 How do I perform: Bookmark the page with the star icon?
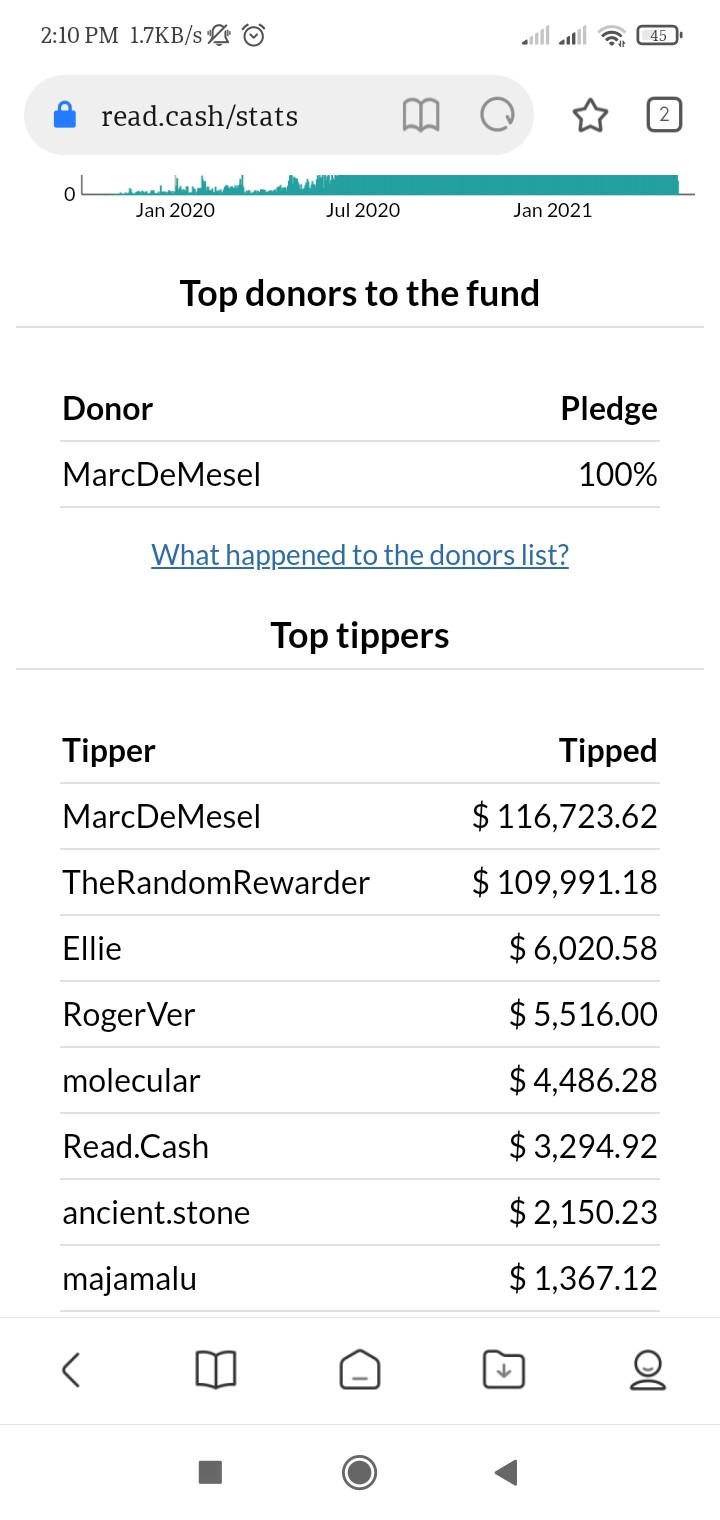[590, 116]
